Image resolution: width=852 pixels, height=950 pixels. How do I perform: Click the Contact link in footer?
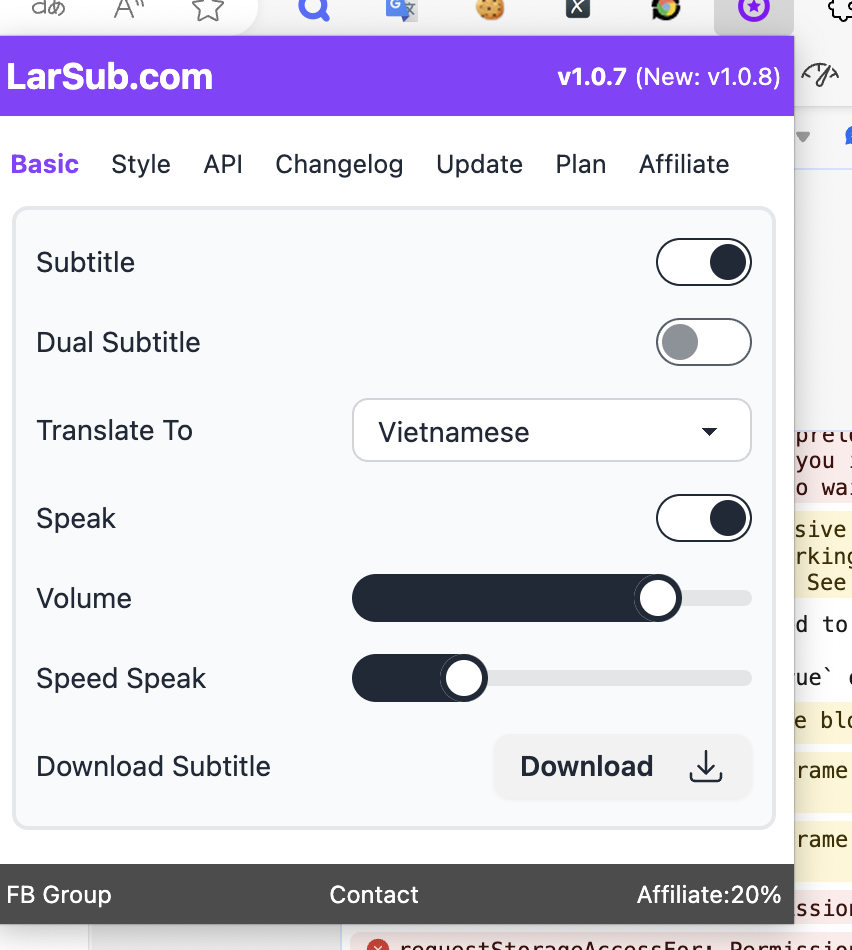pos(374,894)
